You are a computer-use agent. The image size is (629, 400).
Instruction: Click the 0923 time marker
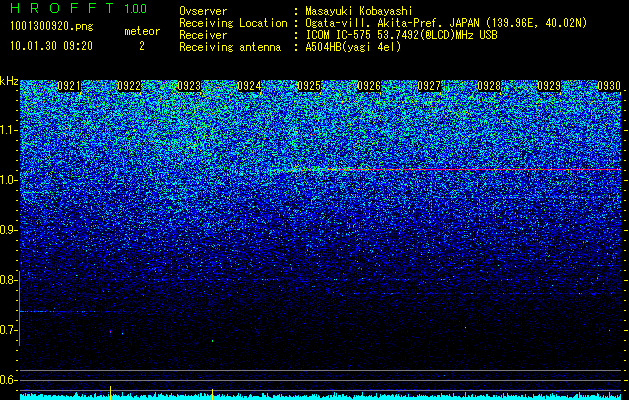[x=189, y=86]
